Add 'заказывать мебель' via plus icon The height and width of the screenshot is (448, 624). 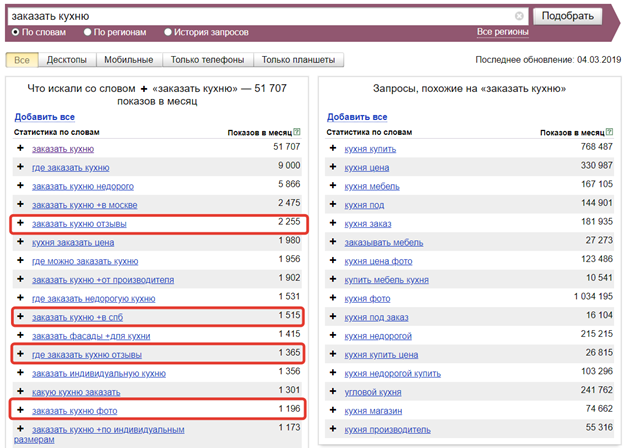[333, 242]
